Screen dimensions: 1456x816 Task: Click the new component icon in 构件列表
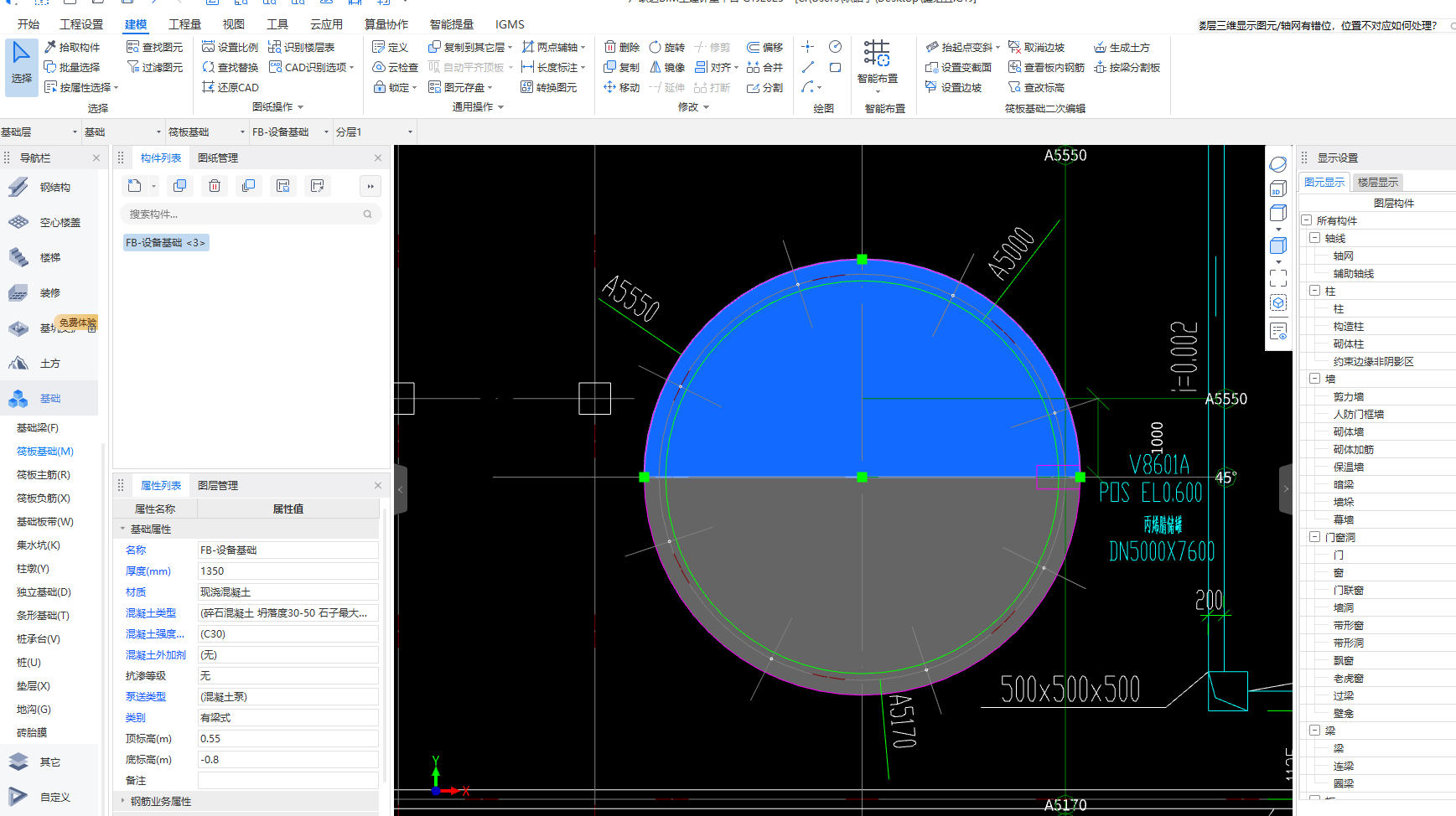click(x=134, y=186)
